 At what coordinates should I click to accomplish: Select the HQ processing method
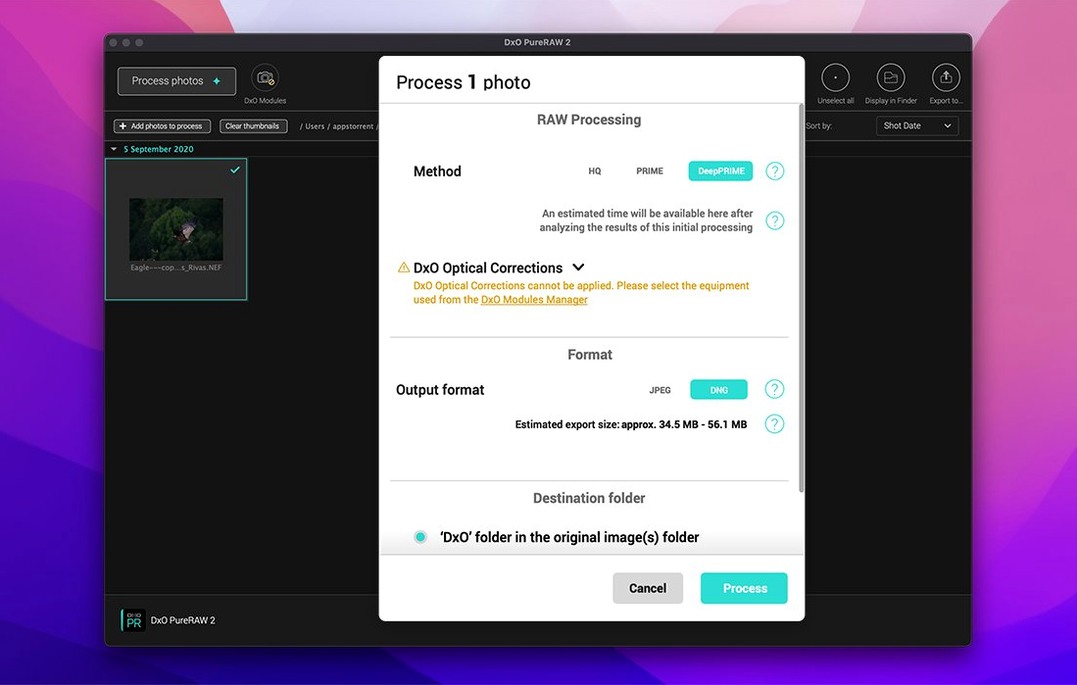pyautogui.click(x=595, y=171)
